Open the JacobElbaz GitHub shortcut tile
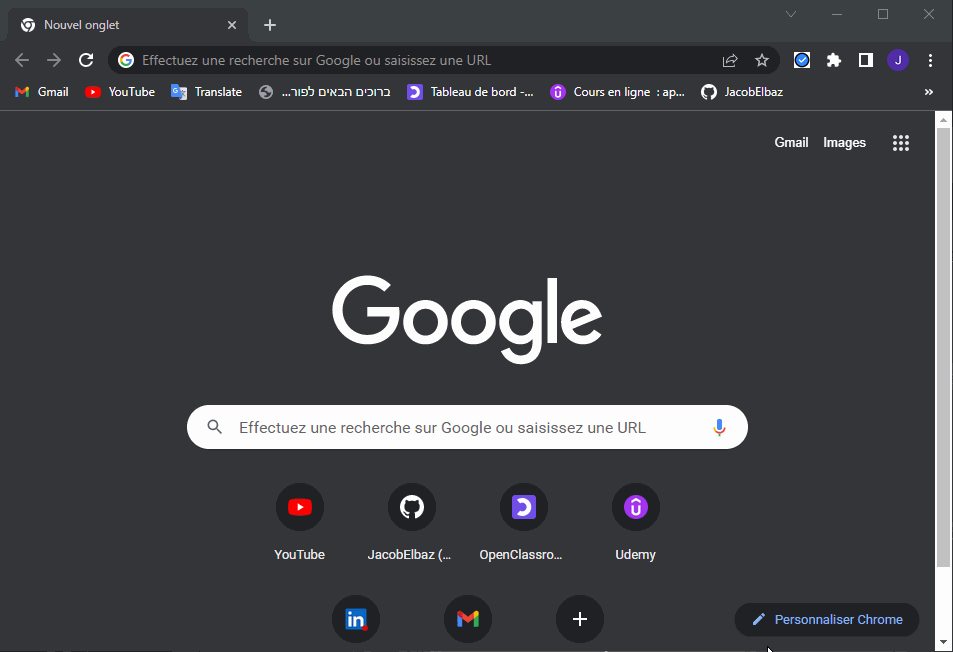The image size is (953, 652). [411, 523]
